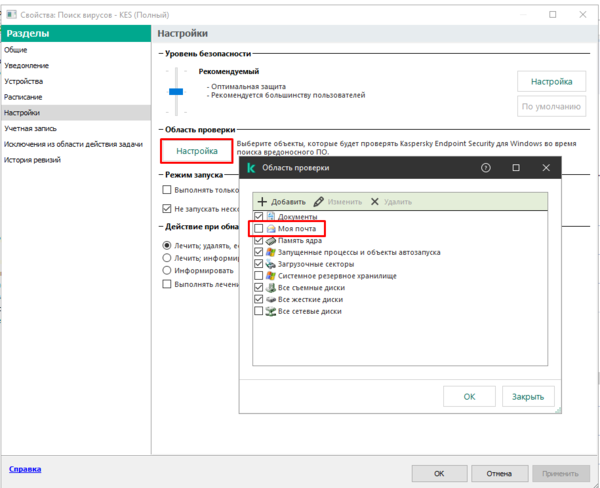Screen dimensions: 600x488
Task: Open Исключения из области действия задачи
Action: [x=76, y=144]
